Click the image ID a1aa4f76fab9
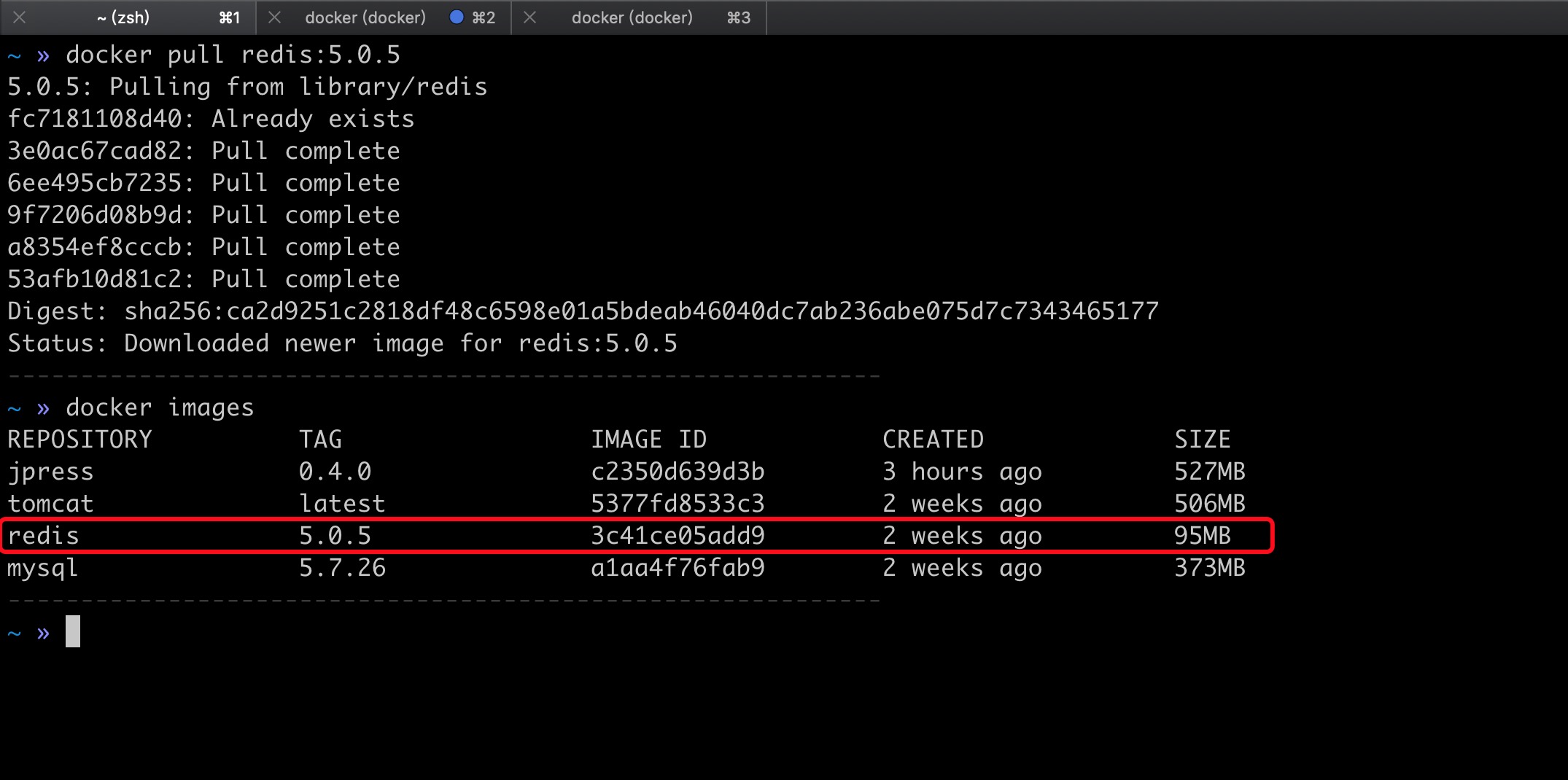 [x=678, y=568]
